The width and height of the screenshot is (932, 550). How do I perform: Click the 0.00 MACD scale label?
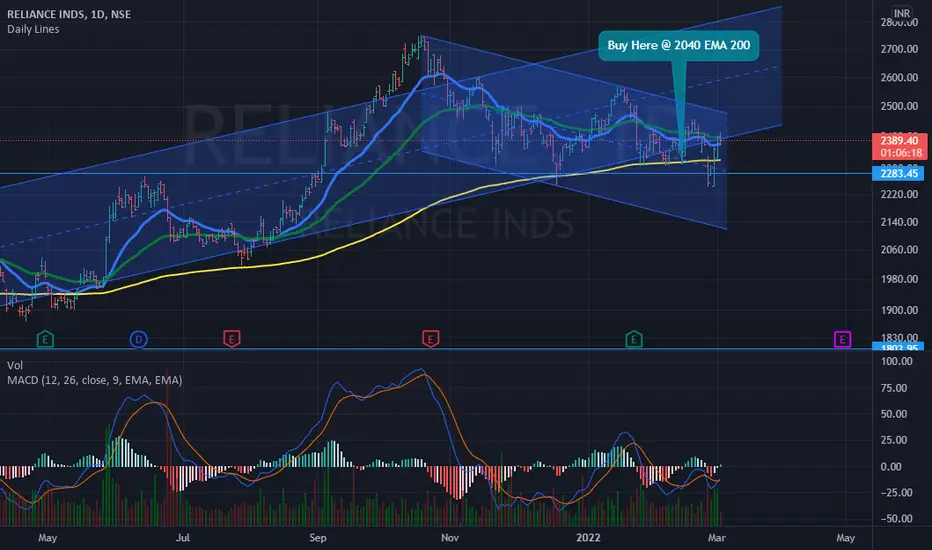pos(892,467)
